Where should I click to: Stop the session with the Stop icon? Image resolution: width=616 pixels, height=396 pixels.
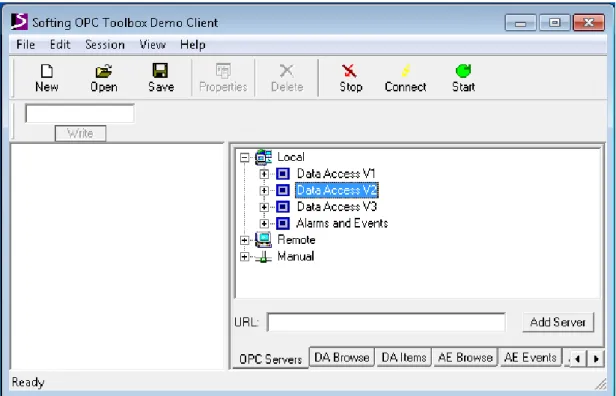pyautogui.click(x=349, y=71)
